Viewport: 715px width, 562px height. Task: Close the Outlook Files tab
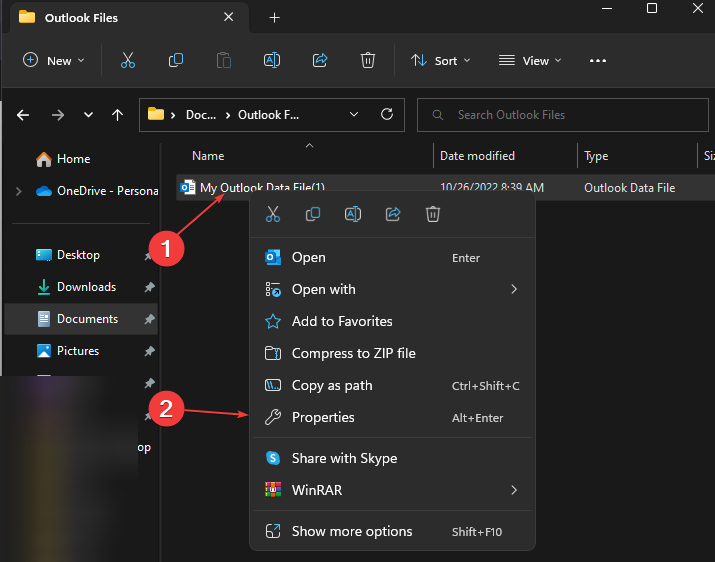click(228, 17)
